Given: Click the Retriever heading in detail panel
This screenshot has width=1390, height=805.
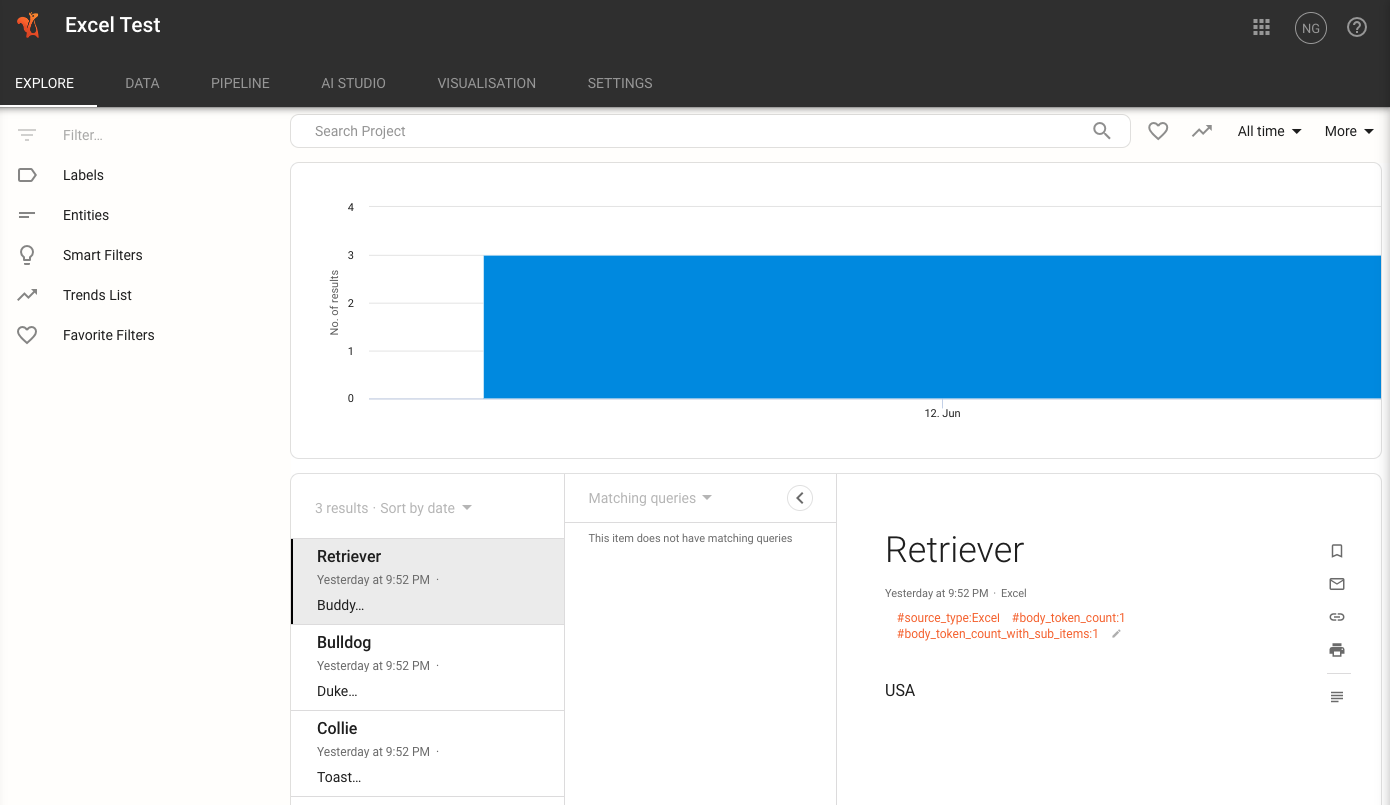Looking at the screenshot, I should click(x=955, y=550).
